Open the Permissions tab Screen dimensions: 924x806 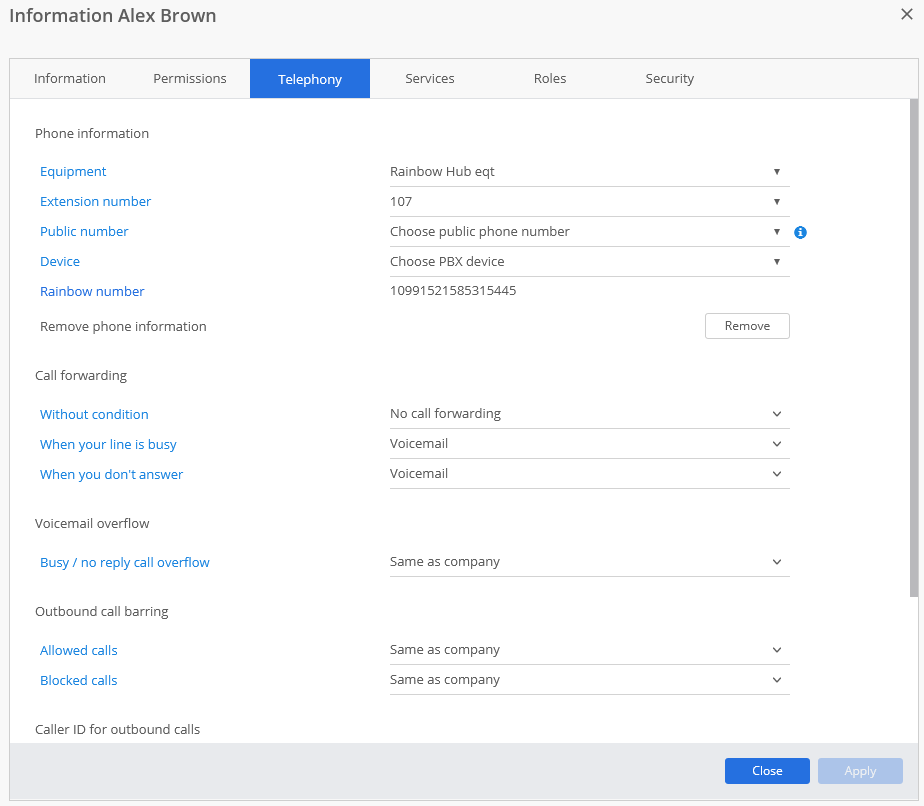(190, 78)
